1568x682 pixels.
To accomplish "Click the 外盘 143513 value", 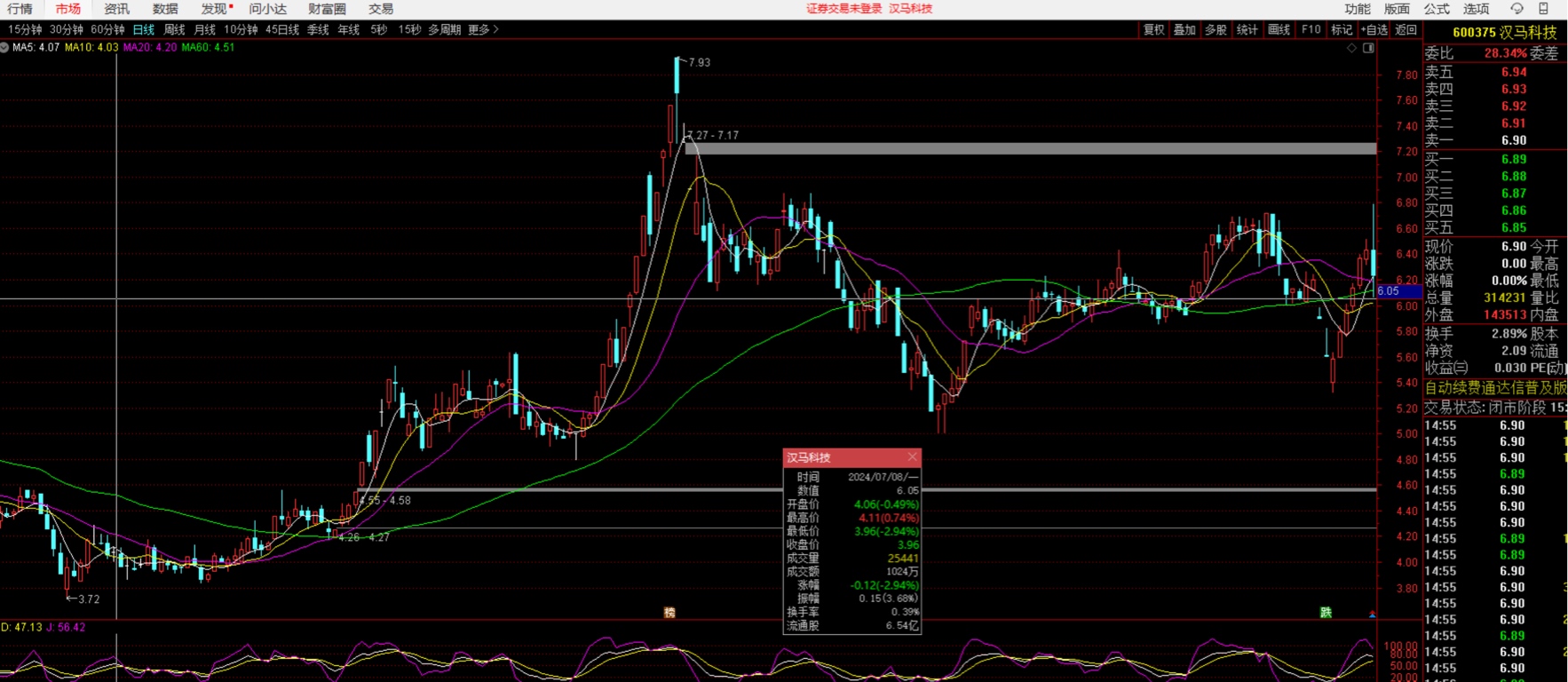I will (1504, 315).
